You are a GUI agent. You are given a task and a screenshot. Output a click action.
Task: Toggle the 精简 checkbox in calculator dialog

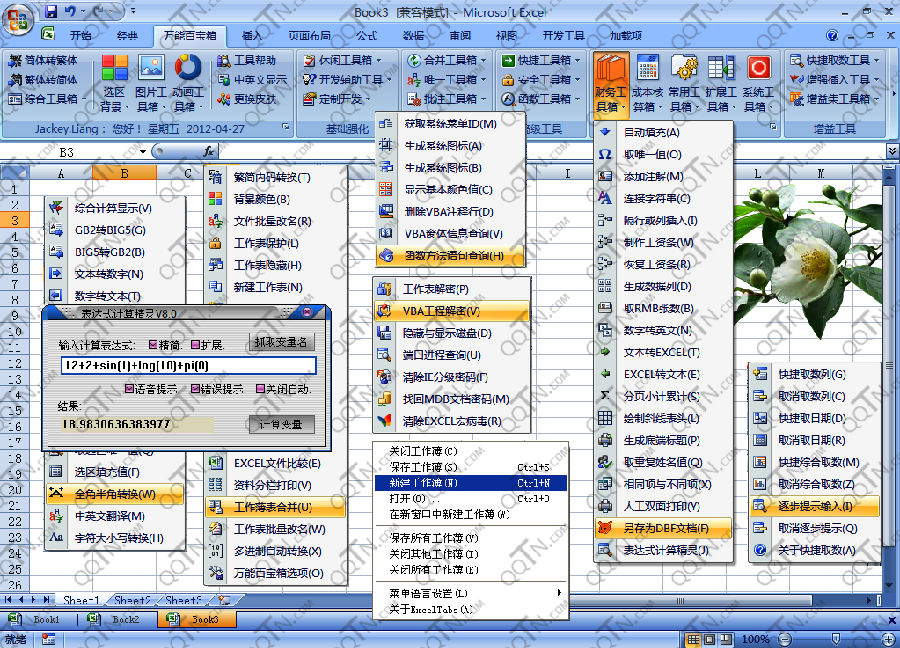pos(153,345)
